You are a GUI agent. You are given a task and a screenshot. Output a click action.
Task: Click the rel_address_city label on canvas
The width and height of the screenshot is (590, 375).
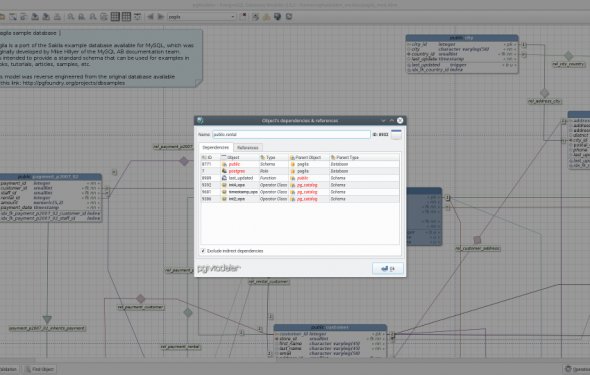click(x=544, y=101)
